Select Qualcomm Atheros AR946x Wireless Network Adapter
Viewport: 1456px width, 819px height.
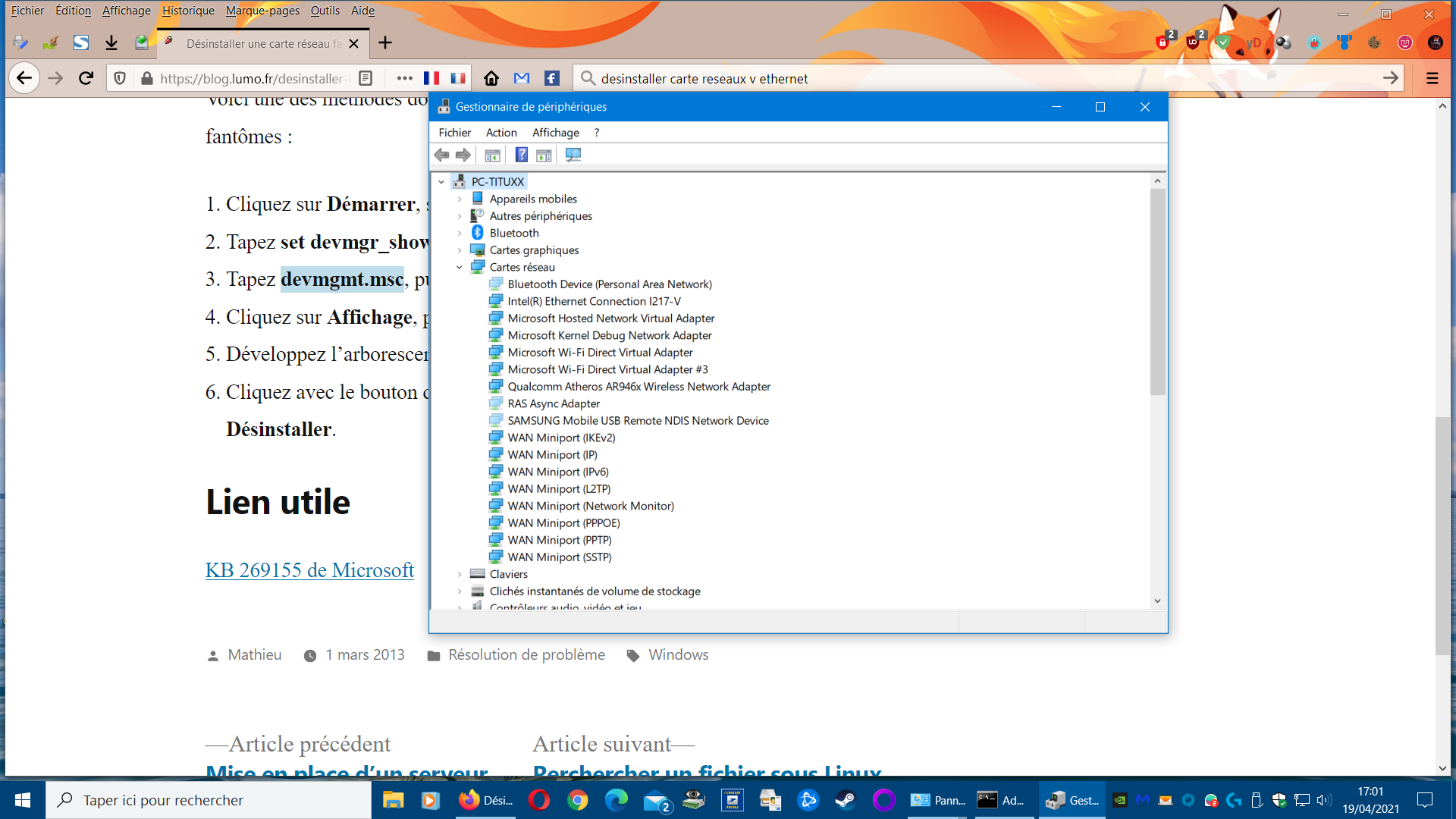(x=639, y=387)
